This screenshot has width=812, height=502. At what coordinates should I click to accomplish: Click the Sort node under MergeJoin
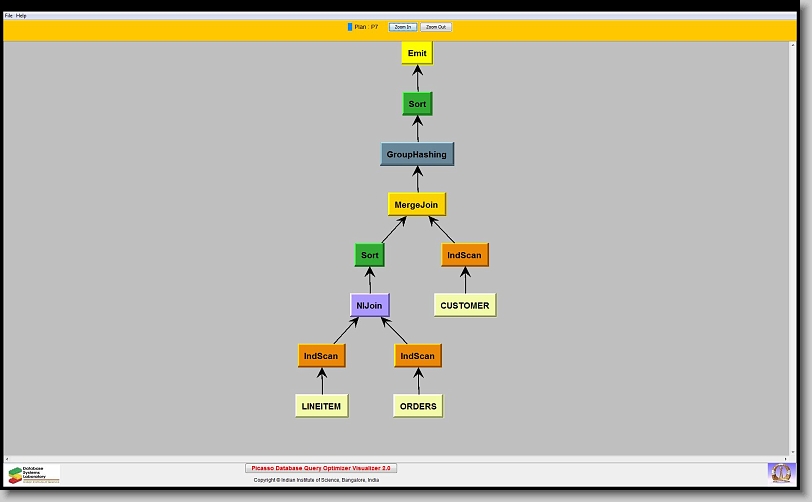click(370, 255)
